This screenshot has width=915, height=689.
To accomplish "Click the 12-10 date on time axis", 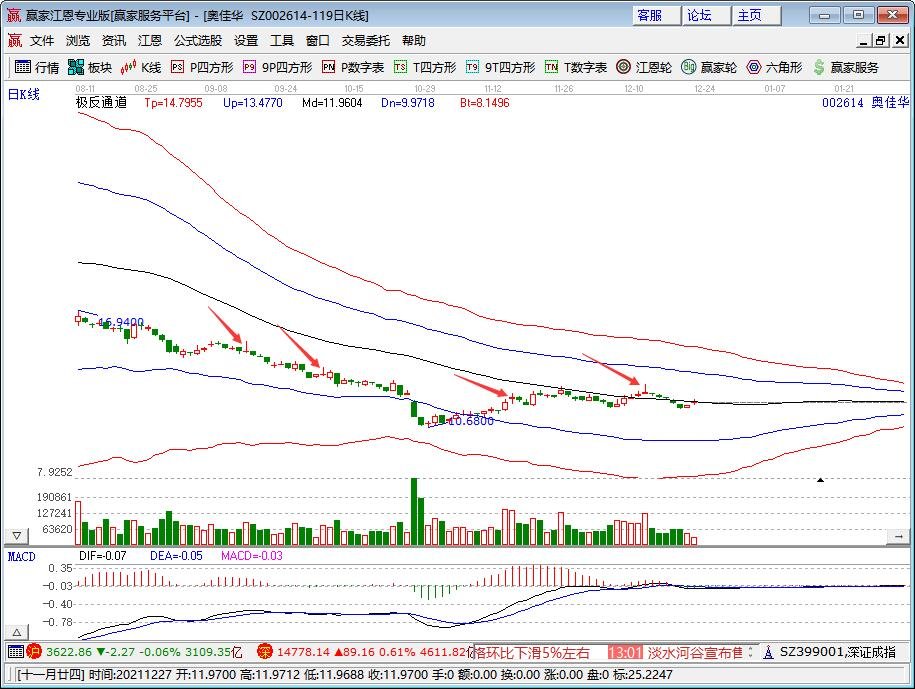I will tap(634, 89).
